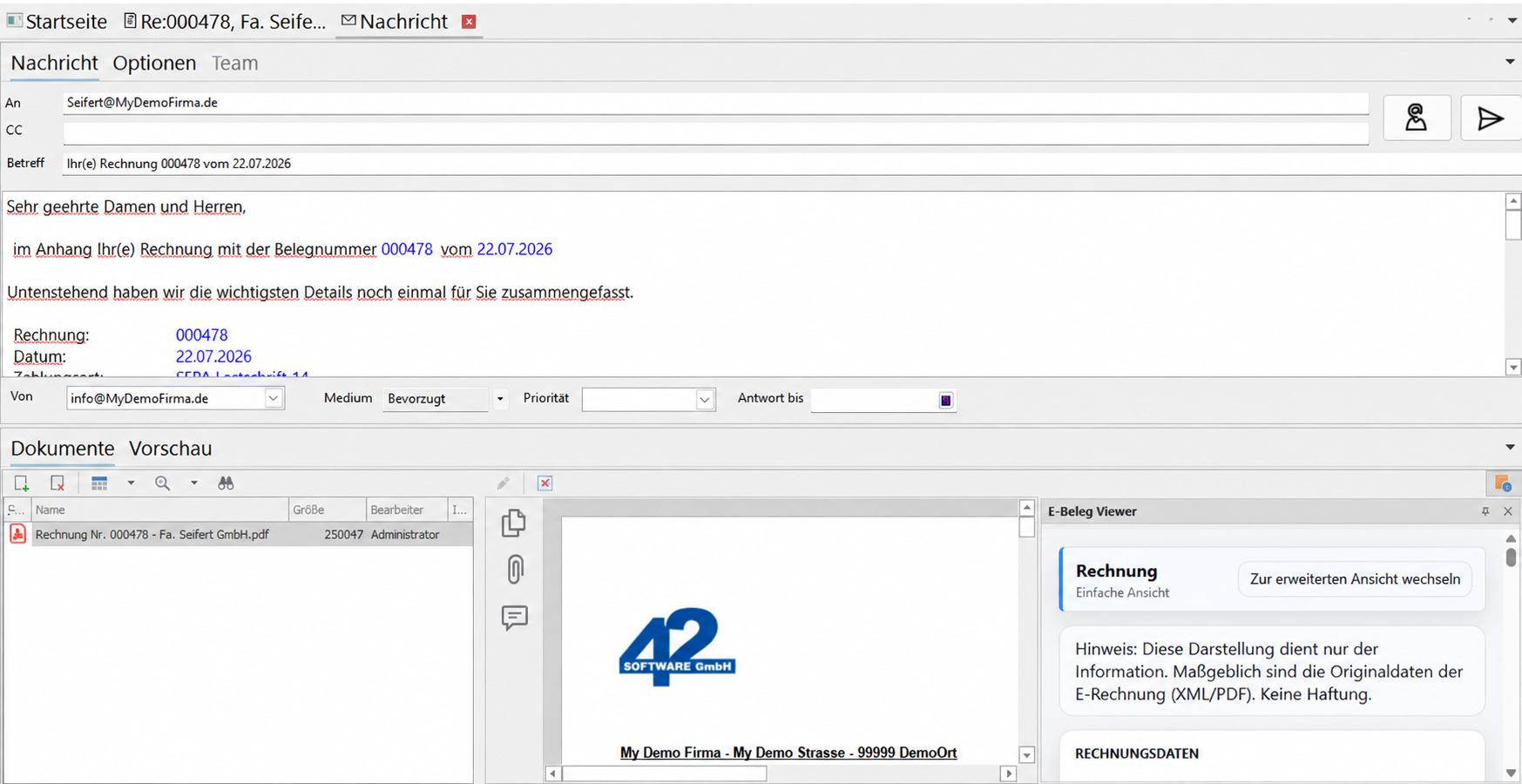Viewport: 1522px width, 784px height.
Task: Close the E-Beleg Viewer panel
Action: pyautogui.click(x=1508, y=511)
